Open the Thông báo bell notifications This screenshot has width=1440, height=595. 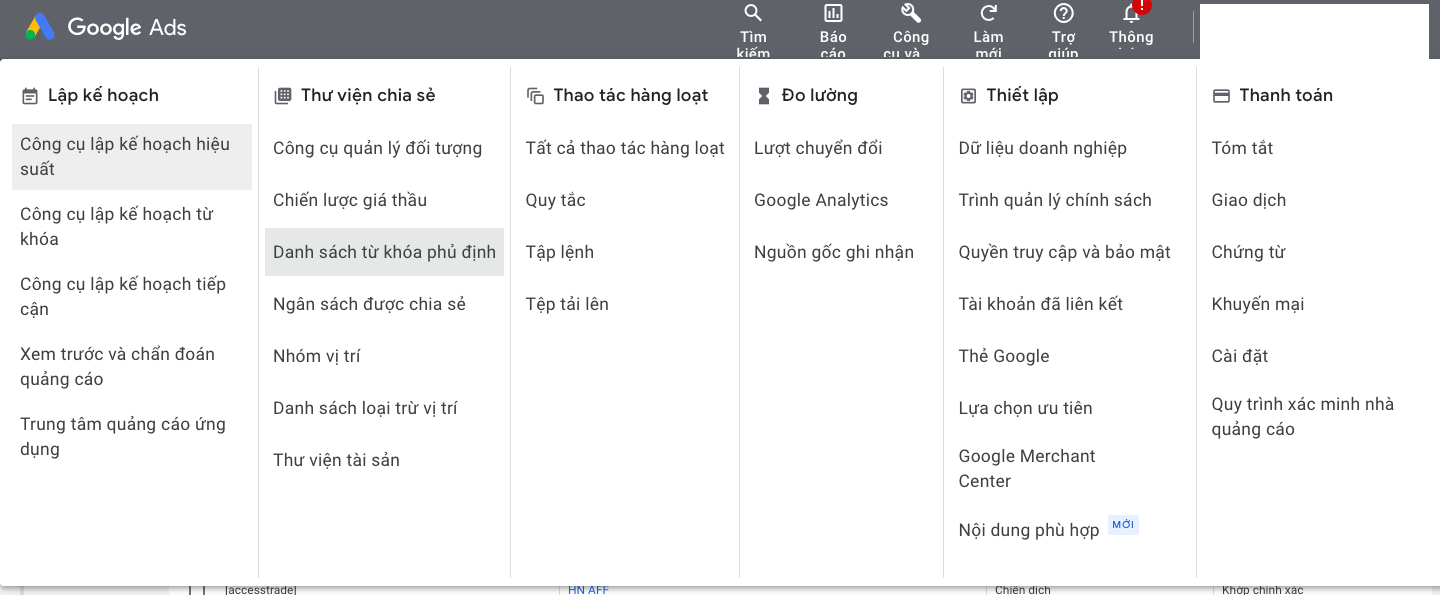(1131, 13)
